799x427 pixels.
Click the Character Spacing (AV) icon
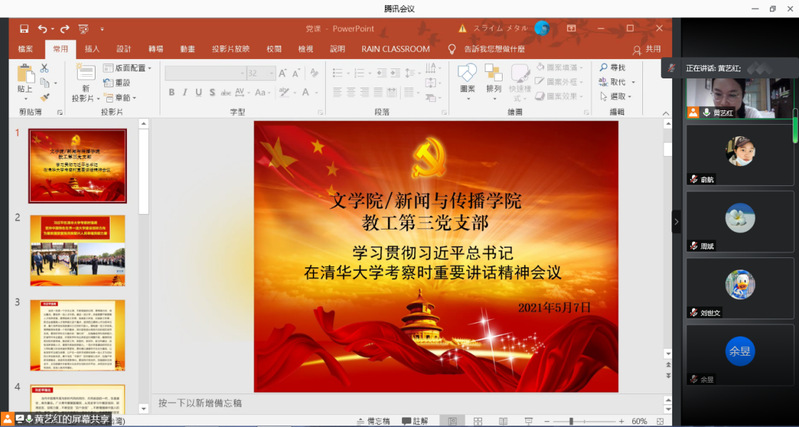(241, 92)
